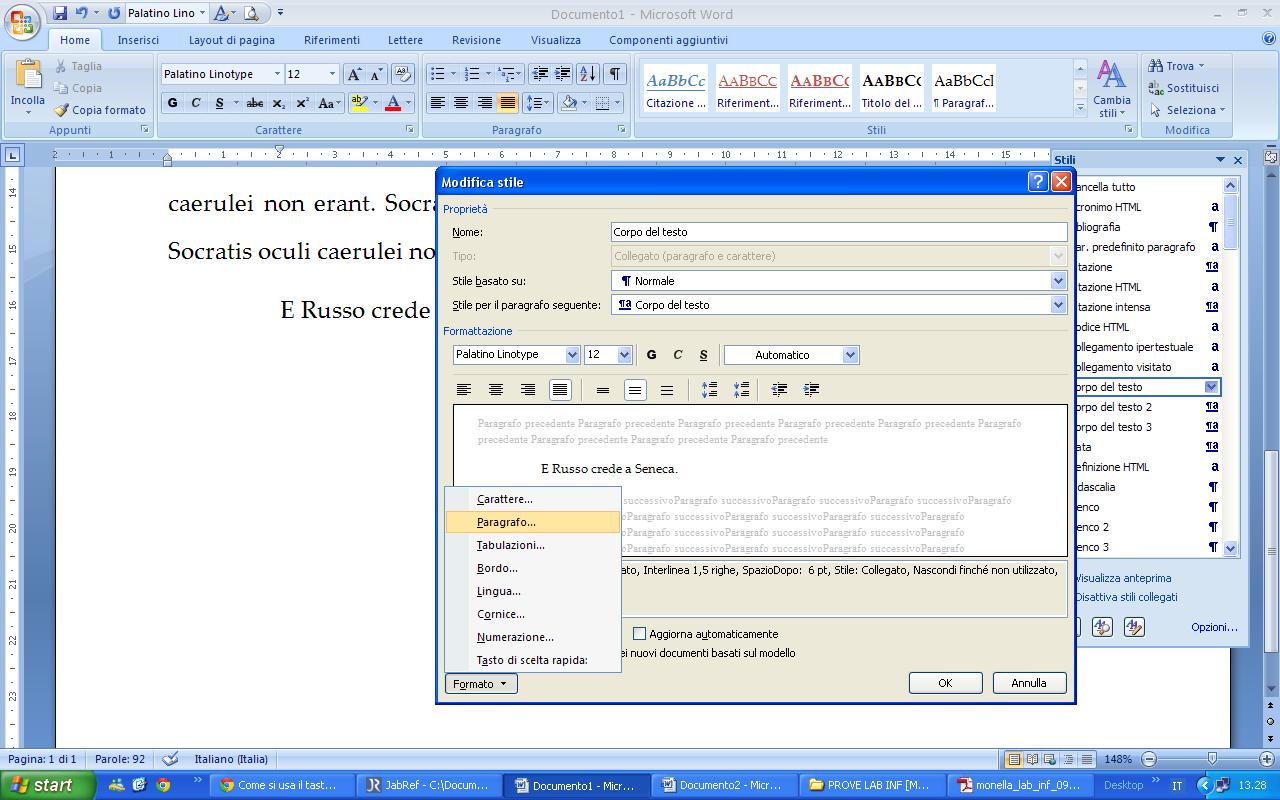Click Annulla in dialog
1280x800 pixels.
(1029, 683)
